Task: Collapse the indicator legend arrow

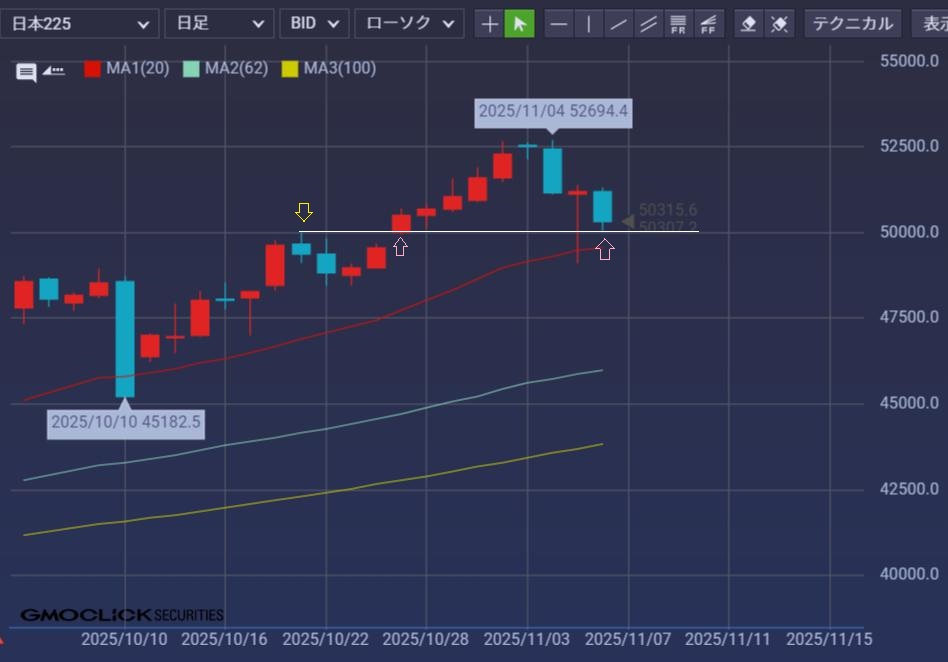Action: tap(53, 71)
